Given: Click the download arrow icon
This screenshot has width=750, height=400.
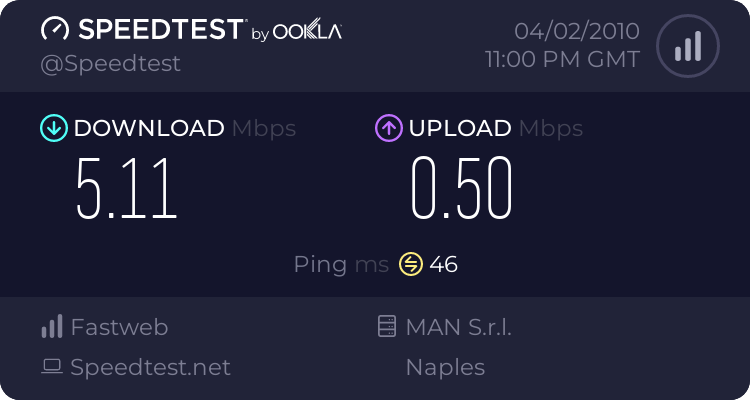Looking at the screenshot, I should (x=53, y=128).
